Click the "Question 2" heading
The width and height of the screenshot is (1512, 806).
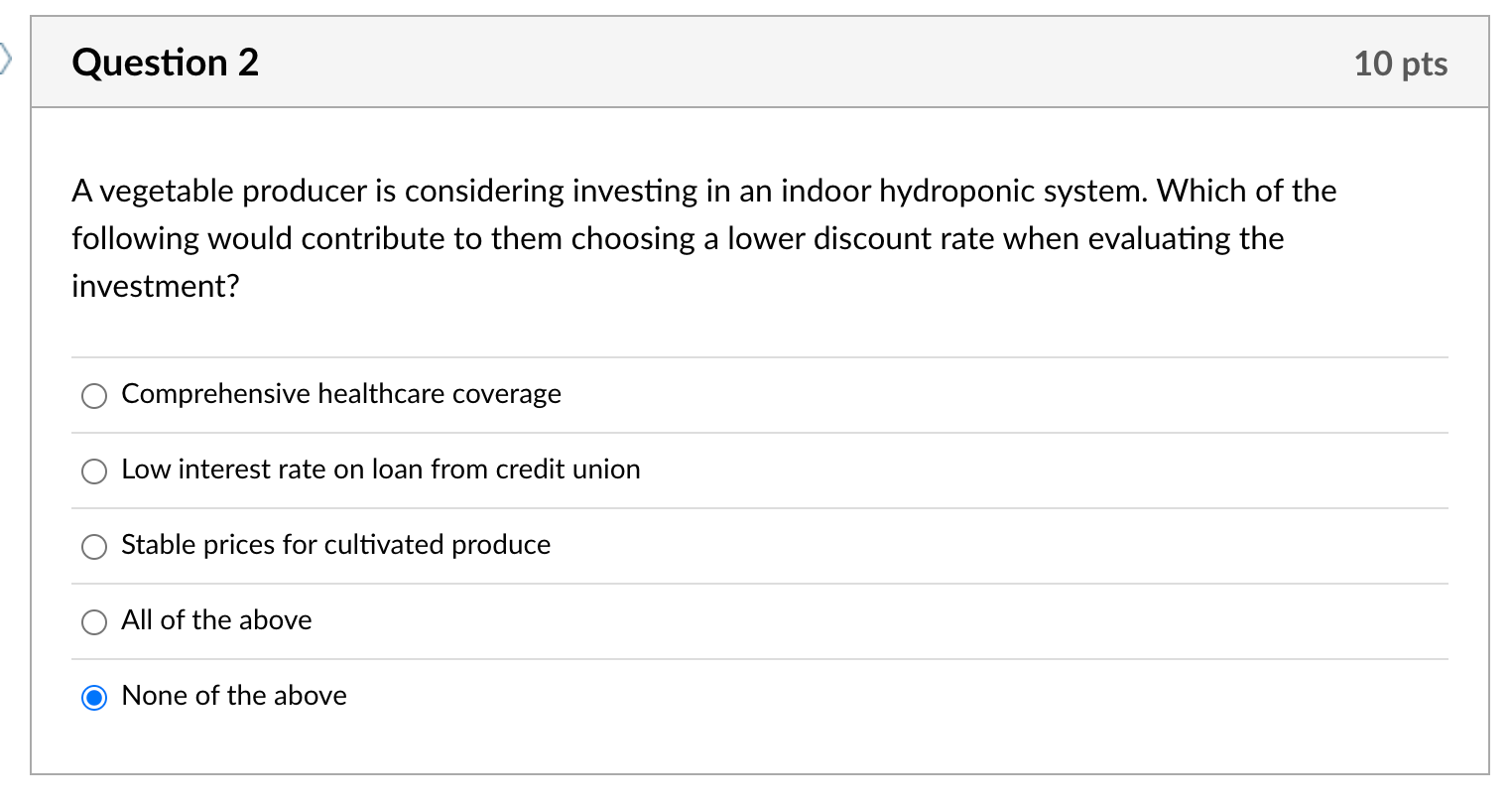165,63
